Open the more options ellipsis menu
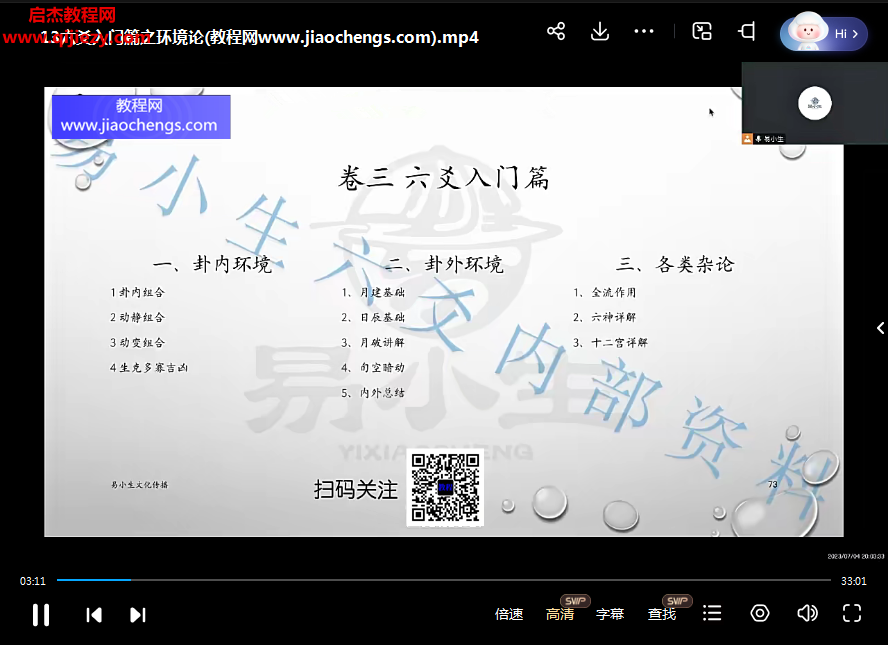The width and height of the screenshot is (888, 645). [644, 31]
